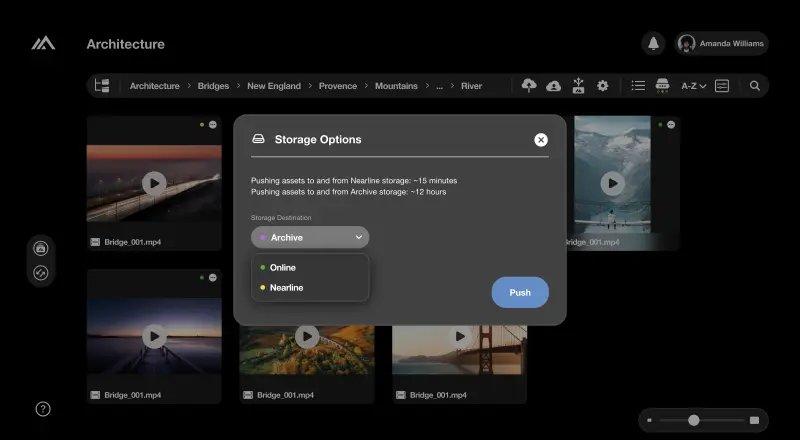The height and width of the screenshot is (440, 800).
Task: Toggle the folder tree panel icon
Action: click(x=101, y=86)
